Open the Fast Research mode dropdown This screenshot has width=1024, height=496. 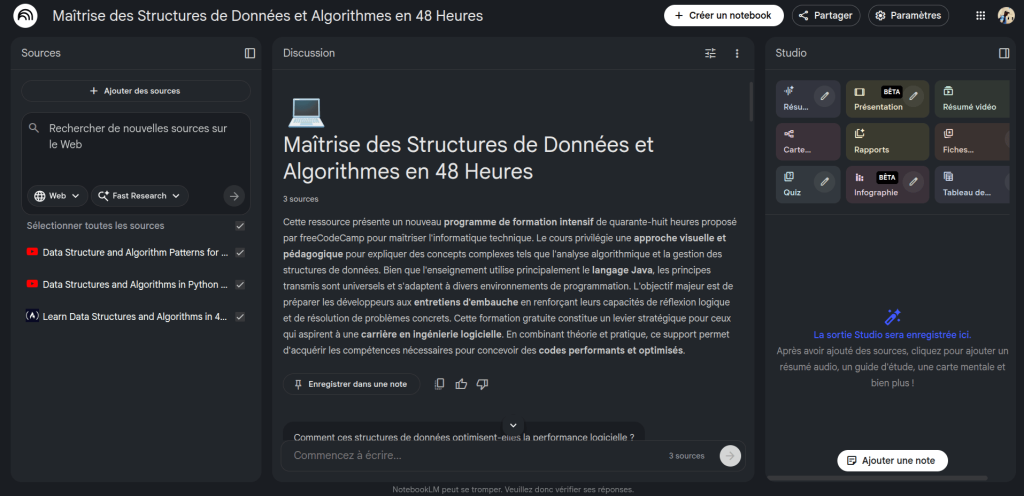[140, 196]
